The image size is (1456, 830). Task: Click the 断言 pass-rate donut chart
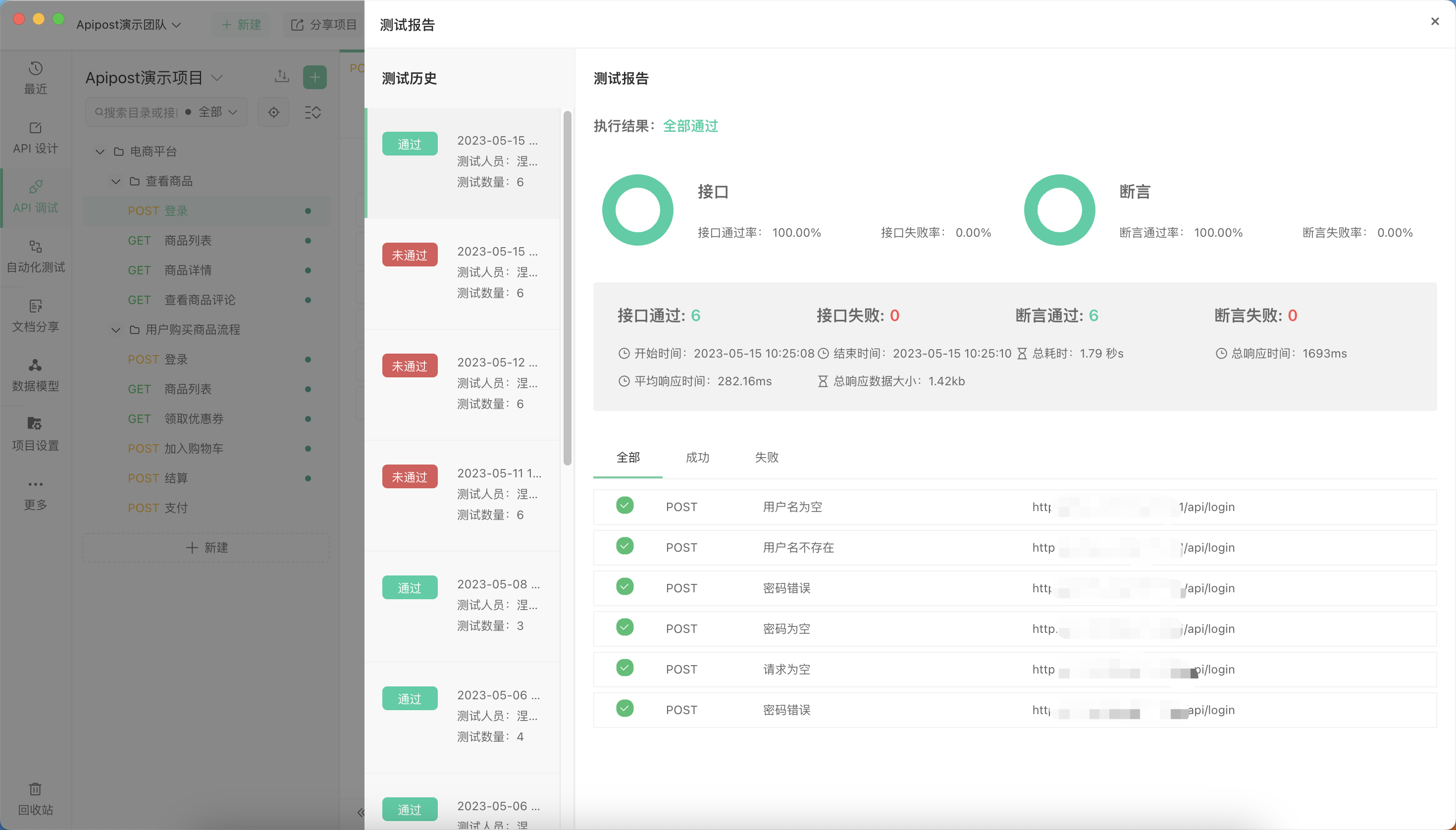[x=1059, y=210]
